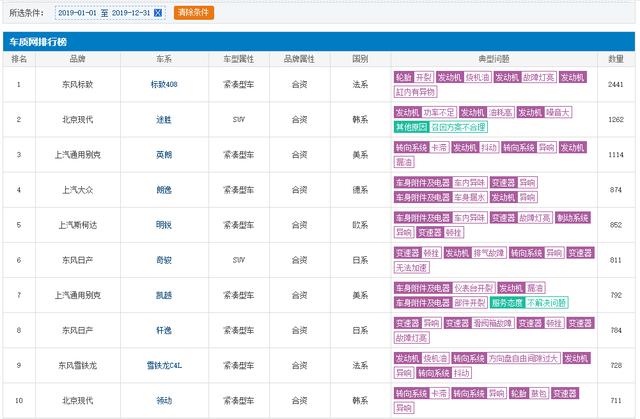Open the 标致408 car series link
The height and width of the screenshot is (419, 640).
point(164,84)
